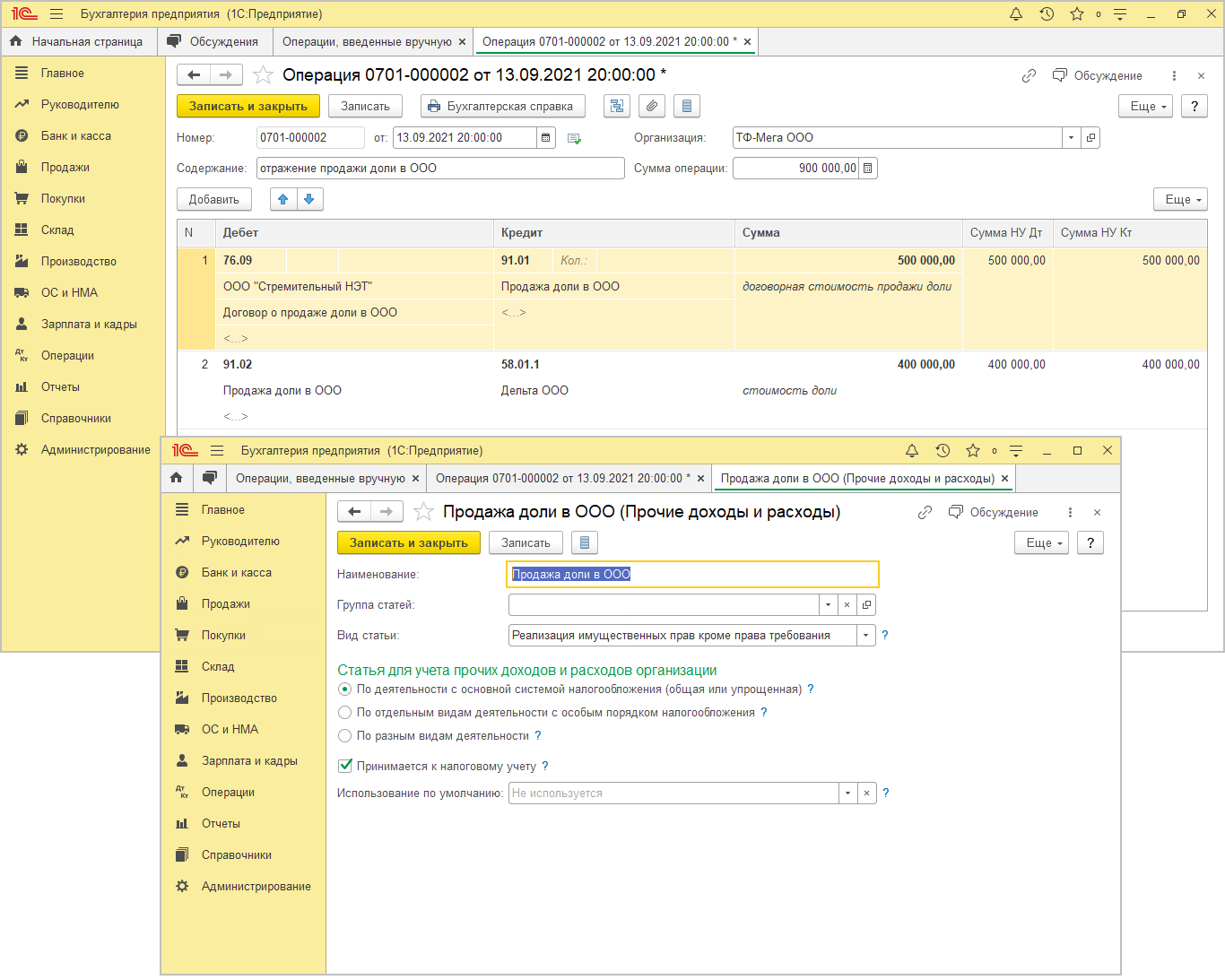1225x980 pixels.
Task: Click debit account 76.09 cell
Action: [250, 261]
